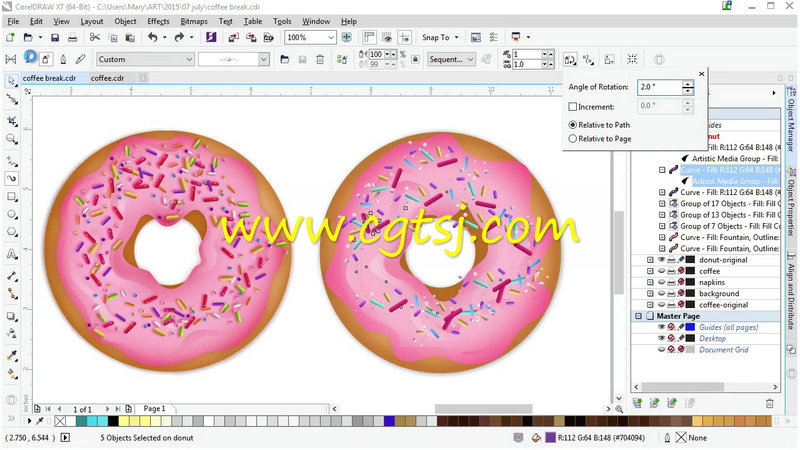This screenshot has width=800, height=450.
Task: Pick the black color swatch in palette
Action: click(x=113, y=421)
